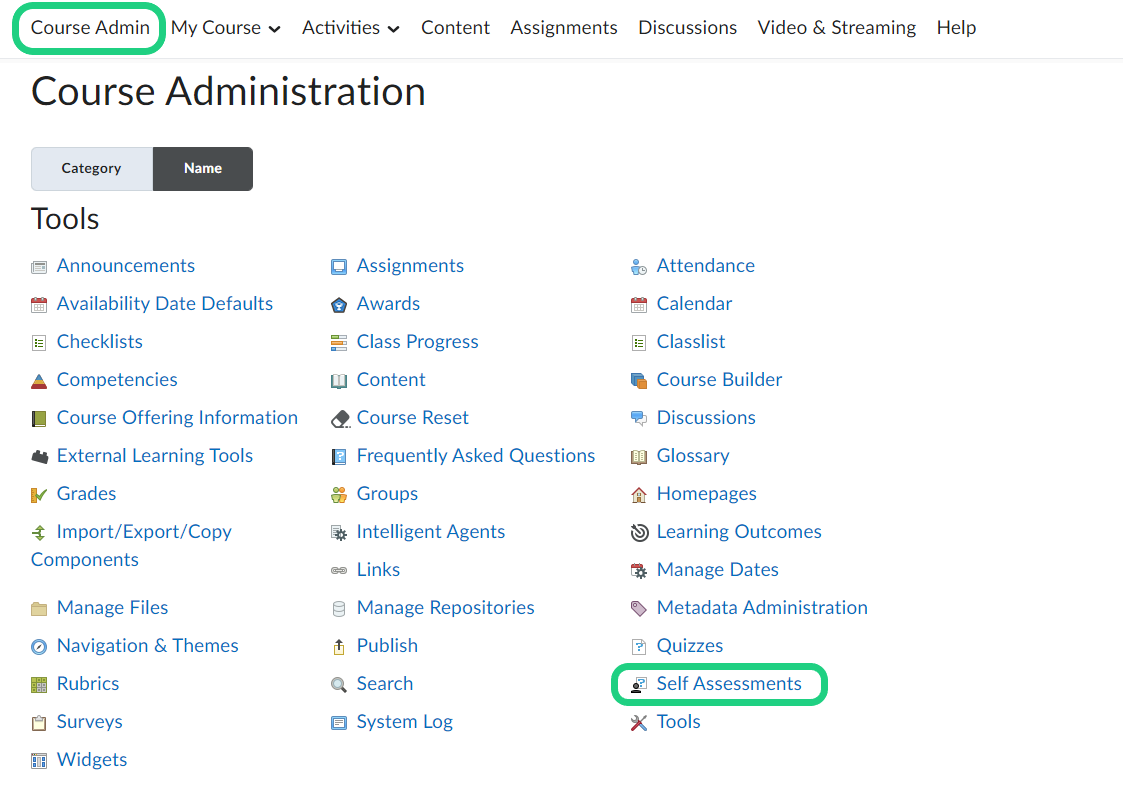The height and width of the screenshot is (808, 1123).
Task: Click the Tools wrench icon
Action: [639, 723]
